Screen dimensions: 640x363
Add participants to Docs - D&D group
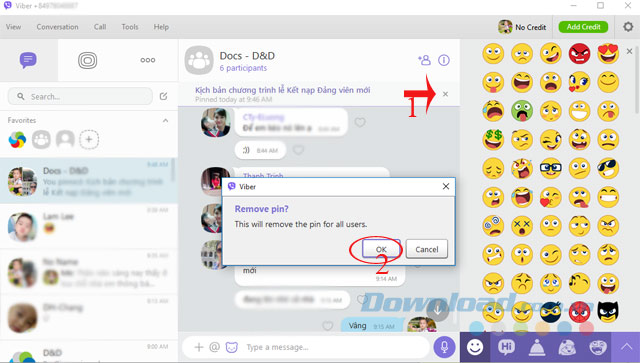pyautogui.click(x=424, y=60)
